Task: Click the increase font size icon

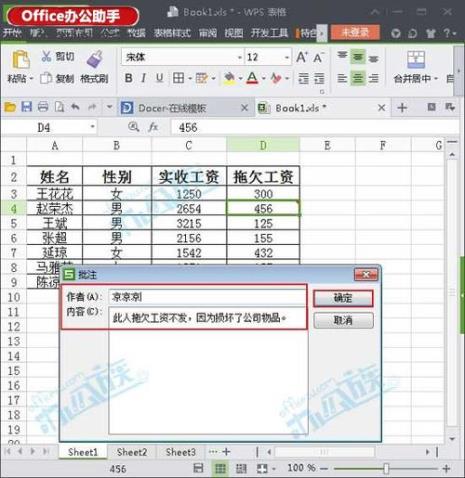Action: pos(302,57)
